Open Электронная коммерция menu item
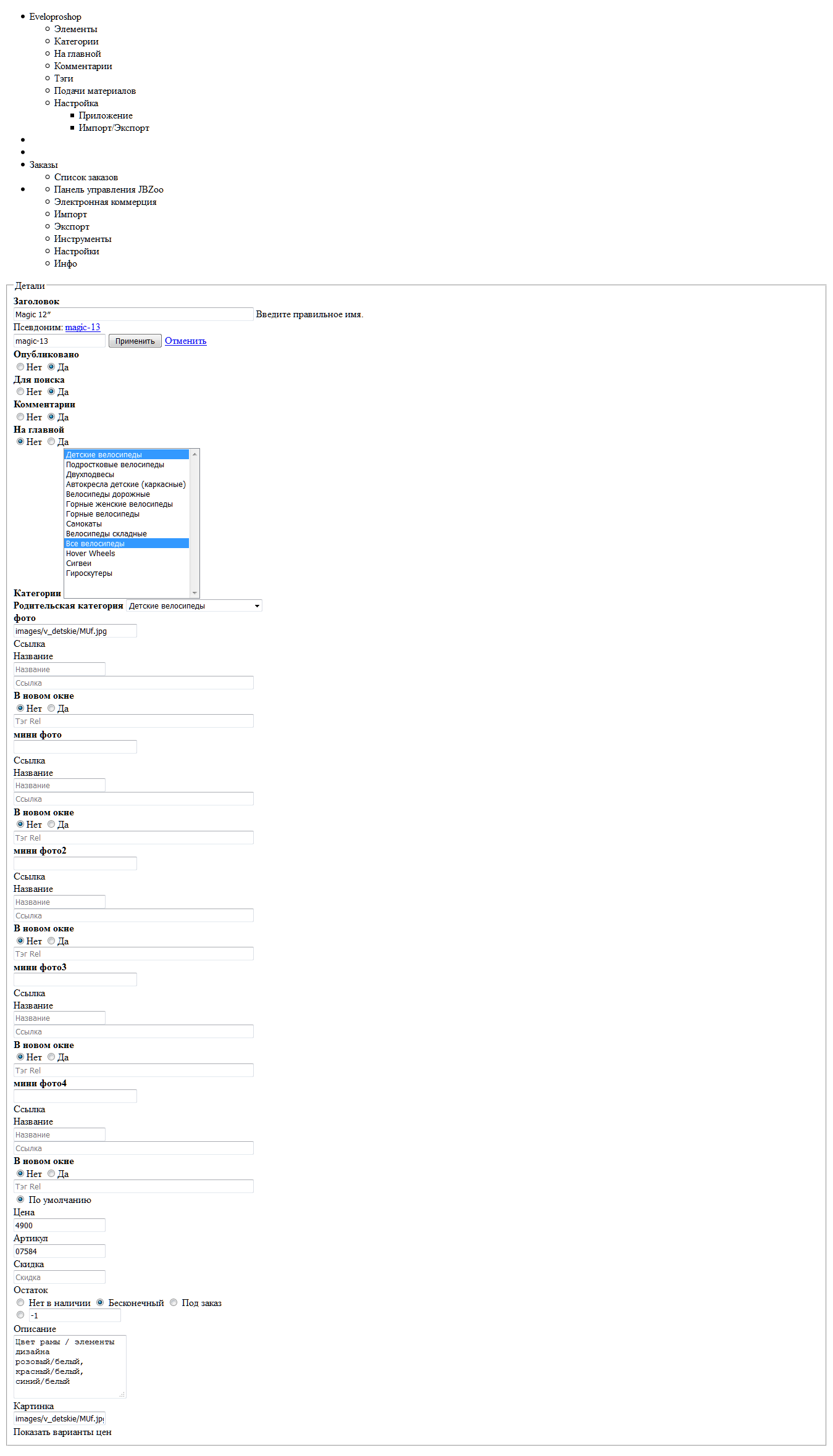 coord(105,202)
